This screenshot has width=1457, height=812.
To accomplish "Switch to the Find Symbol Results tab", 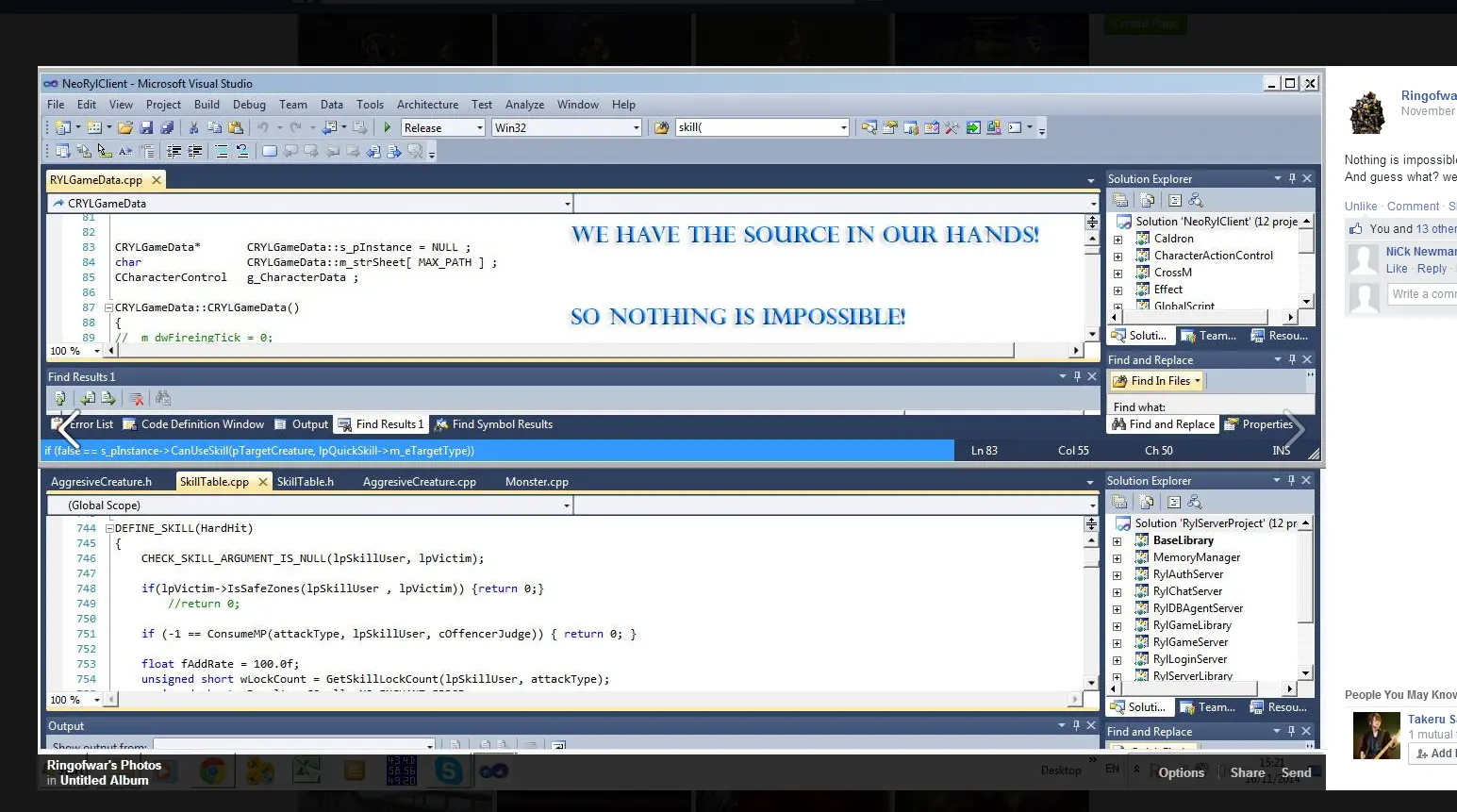I will click(493, 424).
